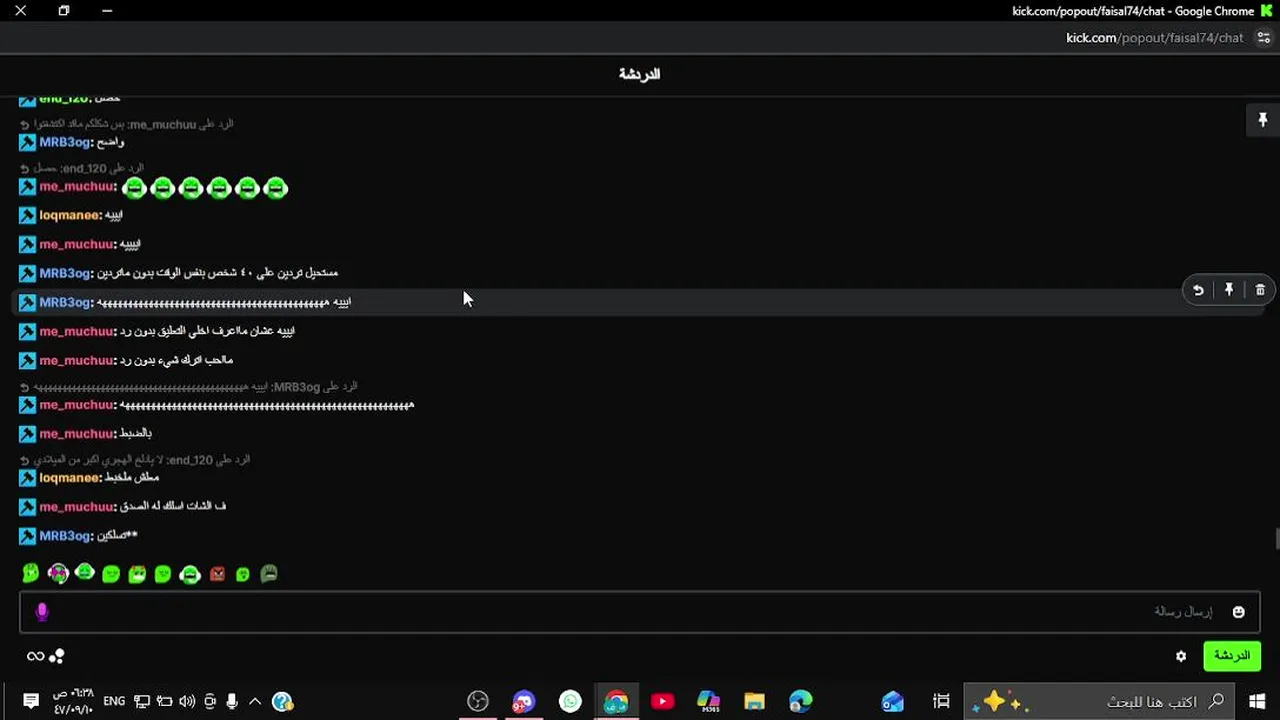Open Outlook from taskbar
This screenshot has width=1280, height=720.
893,702
